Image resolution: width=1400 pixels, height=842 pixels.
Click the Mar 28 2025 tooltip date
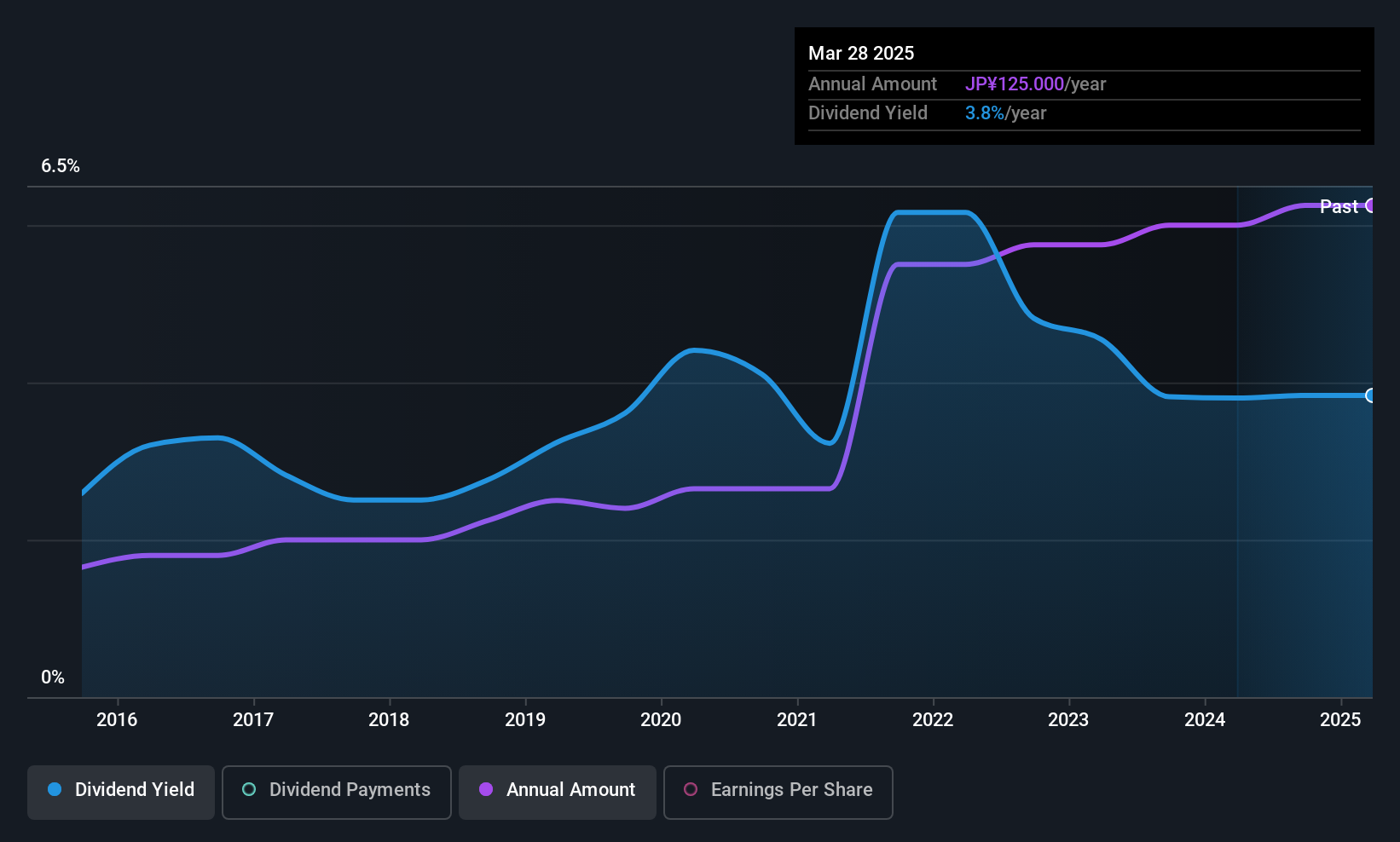(861, 54)
